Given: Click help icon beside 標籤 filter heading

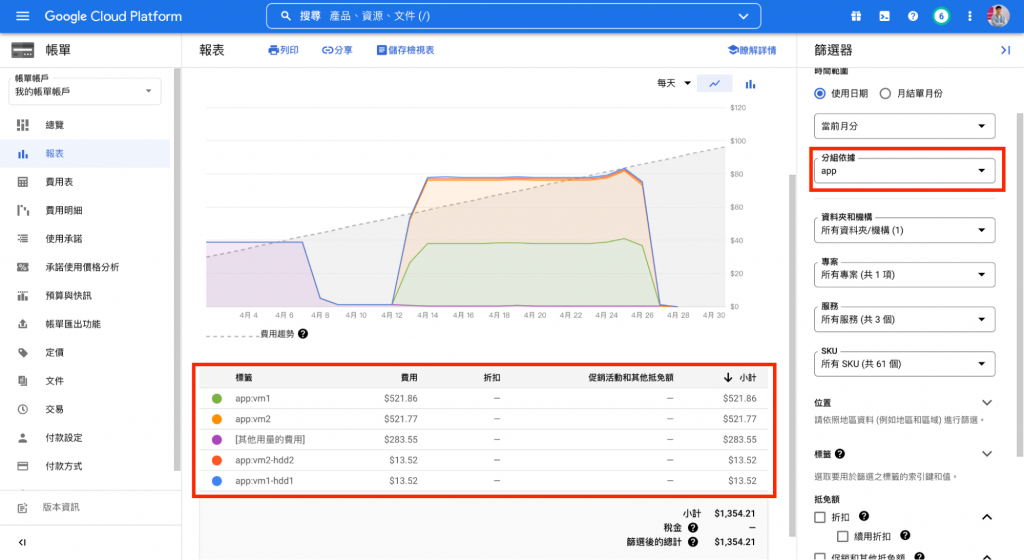Looking at the screenshot, I should click(x=840, y=454).
